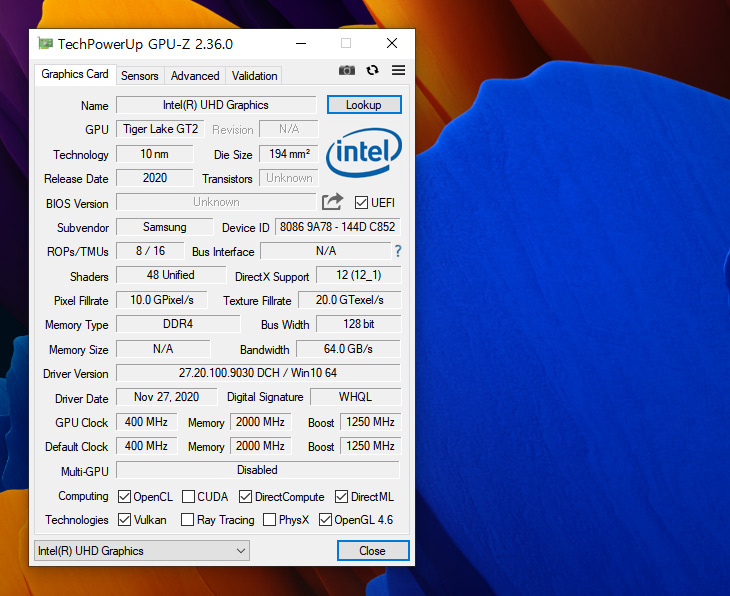This screenshot has width=730, height=596.
Task: Open the hamburger menu icon
Action: coord(399,70)
